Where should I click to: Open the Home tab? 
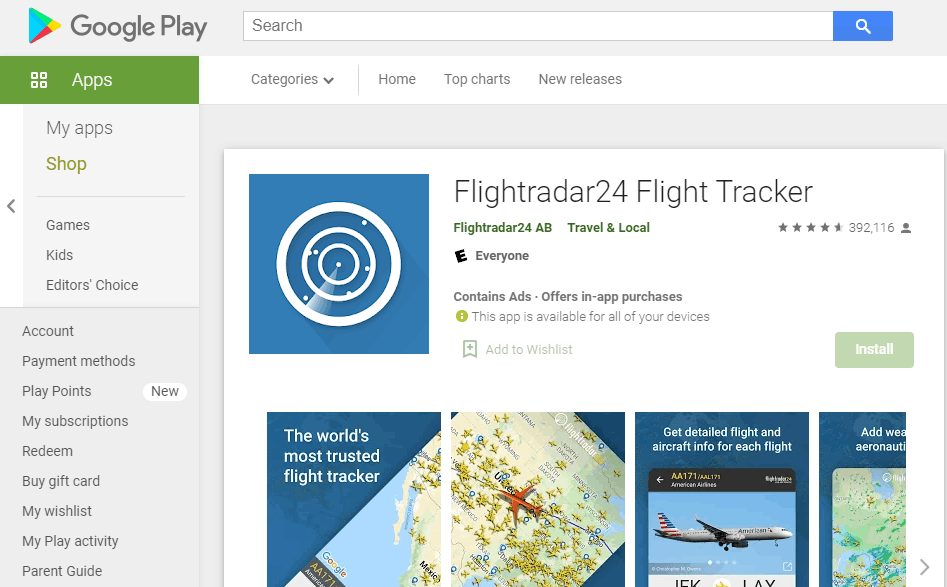[397, 79]
